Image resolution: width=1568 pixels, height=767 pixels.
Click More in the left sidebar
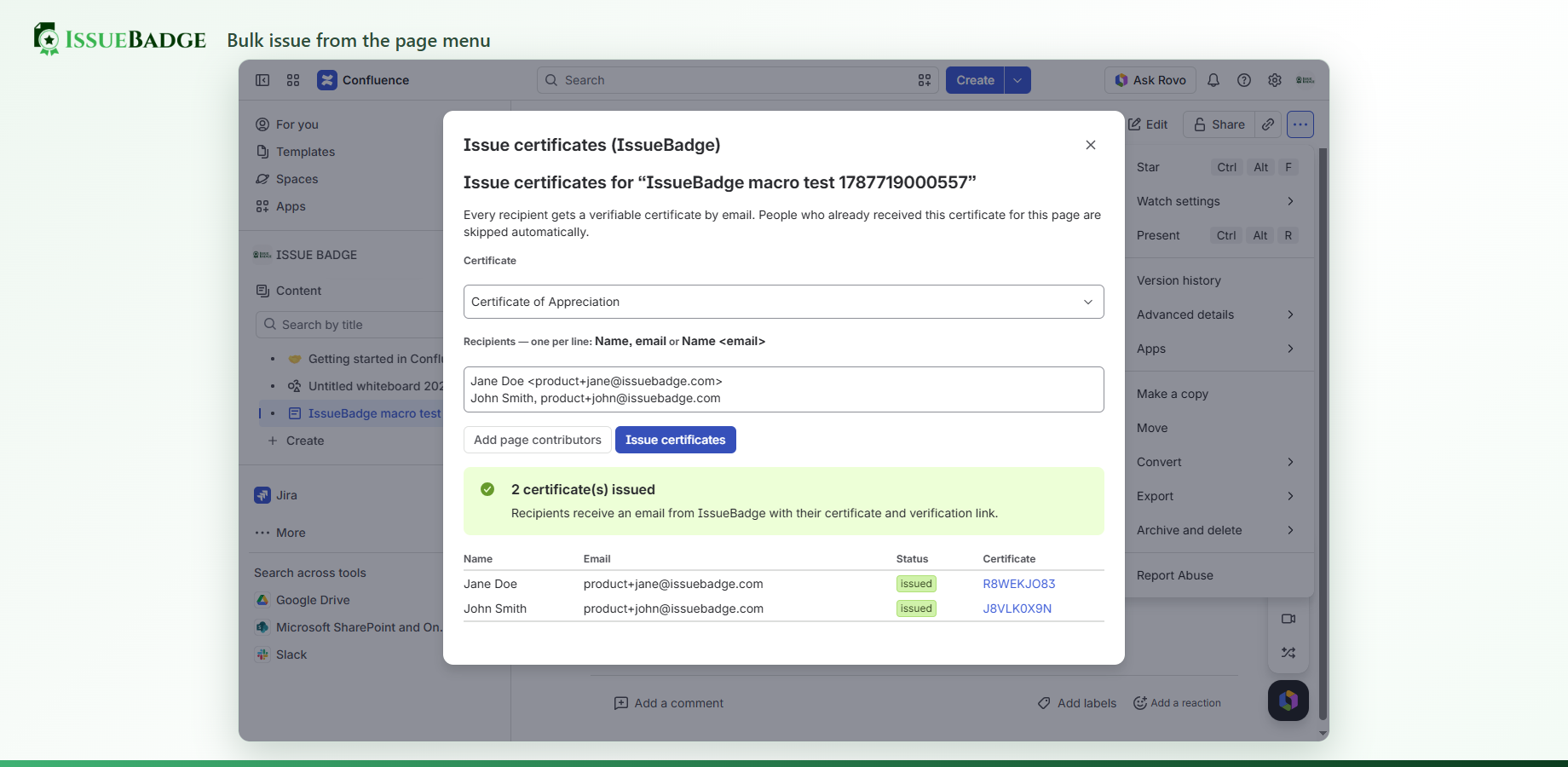(280, 533)
